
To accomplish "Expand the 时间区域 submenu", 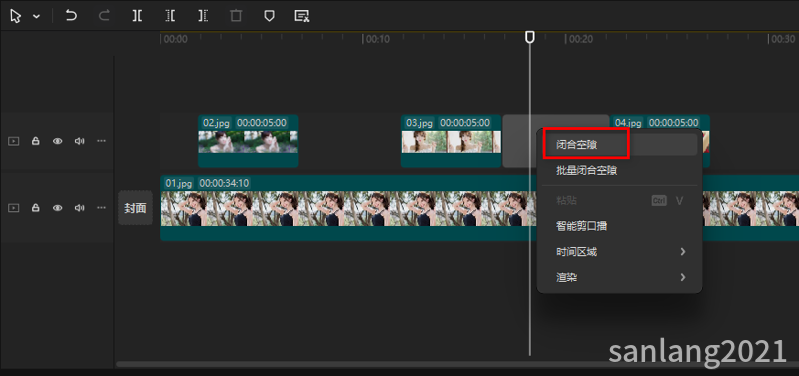I will [x=620, y=252].
